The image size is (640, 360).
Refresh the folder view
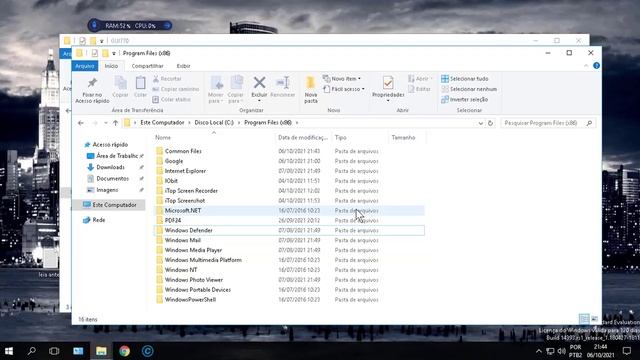point(490,123)
